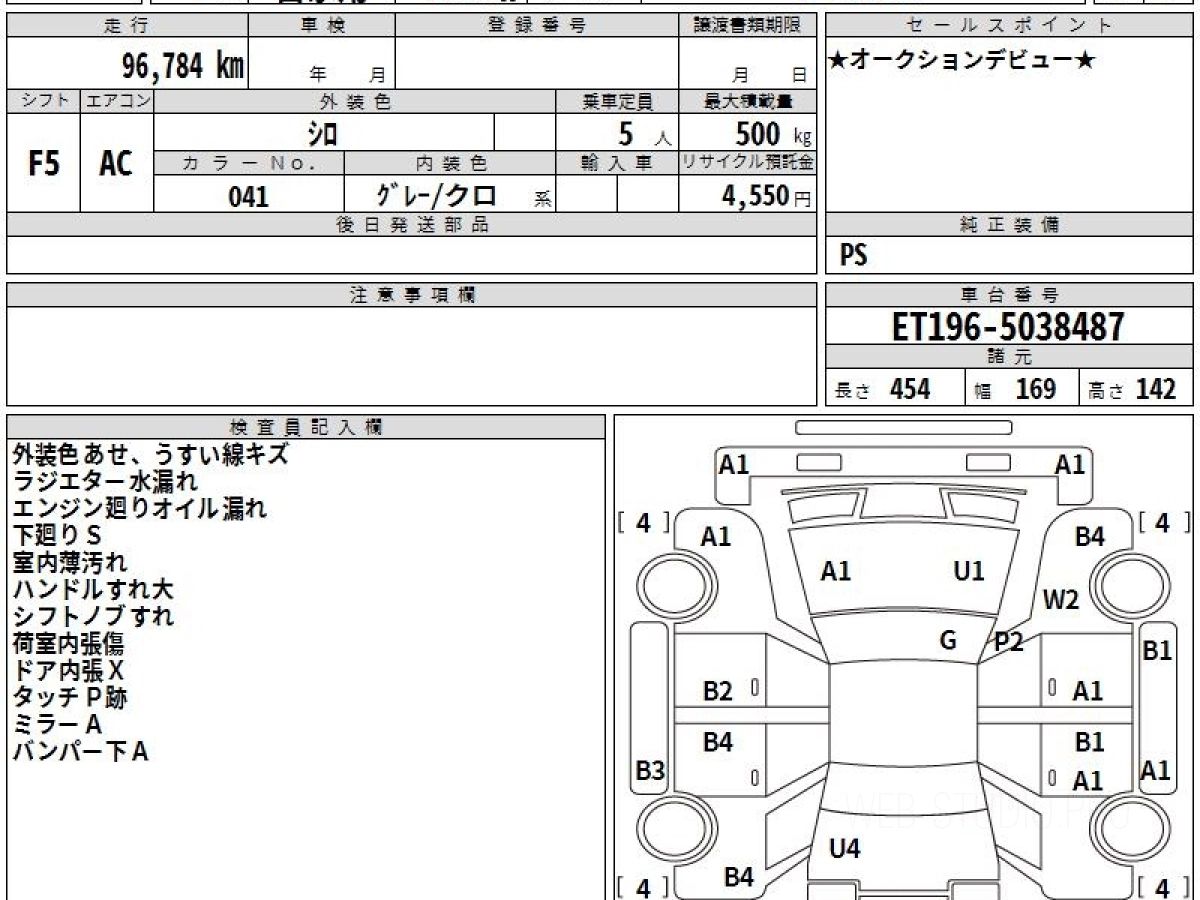Click the 最大積載量 header
The image size is (1200, 900).
pyautogui.click(x=747, y=101)
